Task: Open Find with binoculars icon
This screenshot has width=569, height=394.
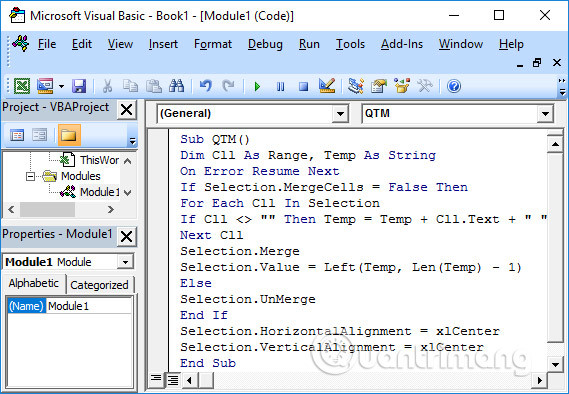Action: tap(177, 86)
